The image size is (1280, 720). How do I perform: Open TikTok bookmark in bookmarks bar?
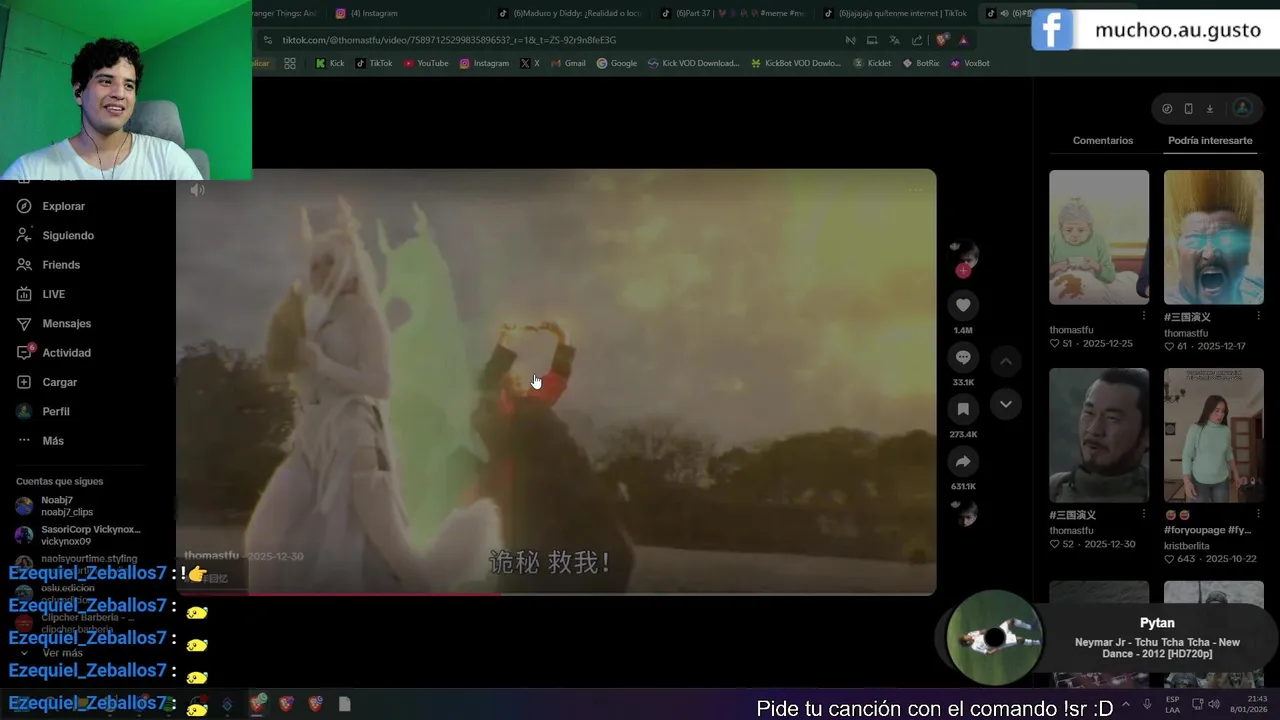[375, 63]
